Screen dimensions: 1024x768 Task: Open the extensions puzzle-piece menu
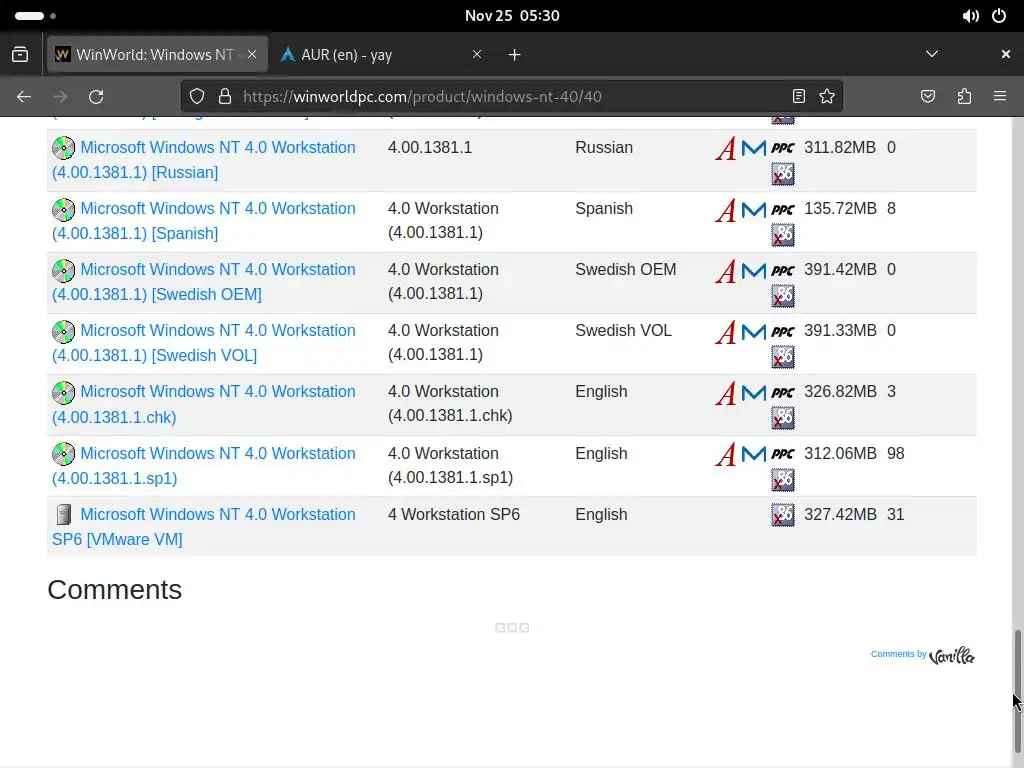[964, 97]
